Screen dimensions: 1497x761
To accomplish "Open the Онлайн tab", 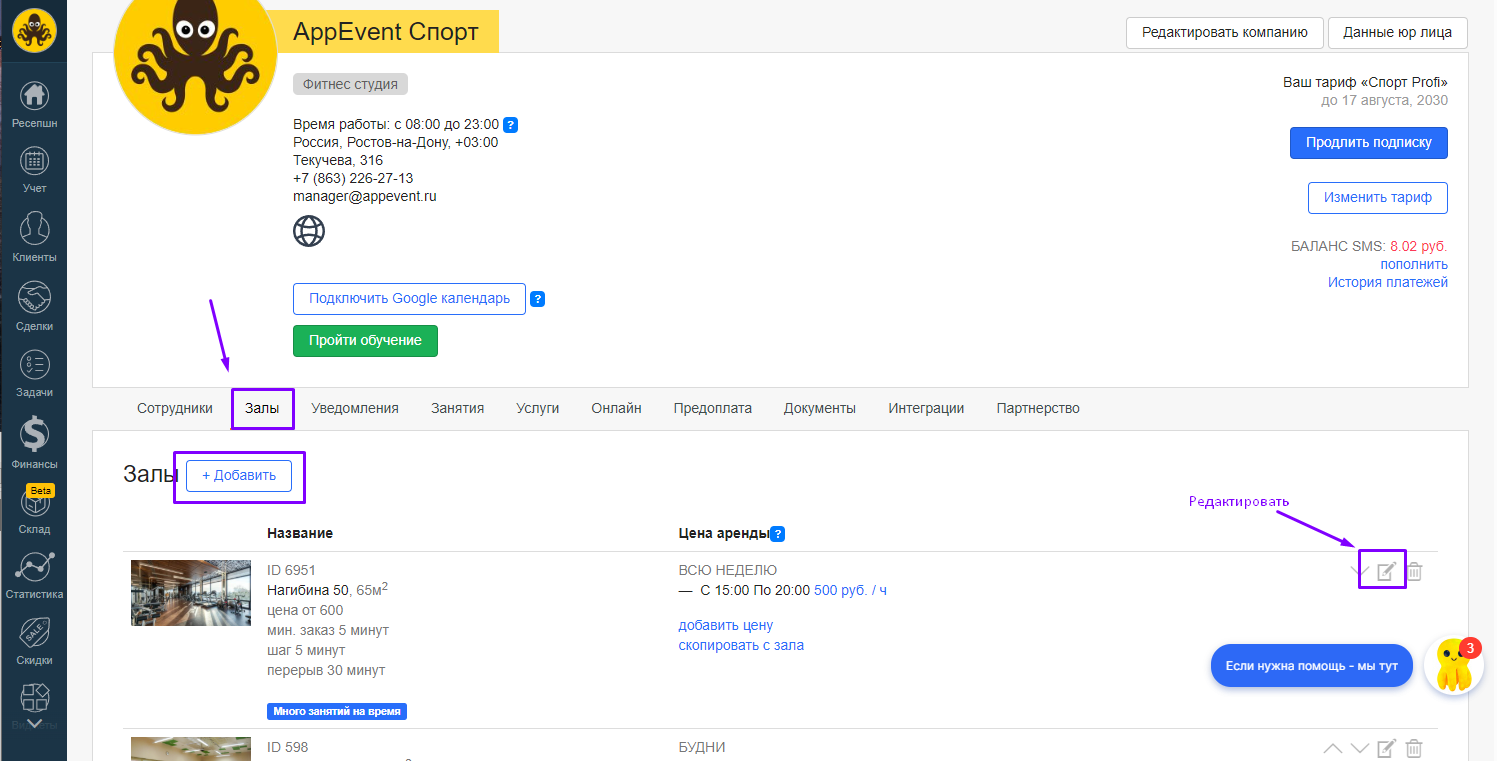I will 616,408.
